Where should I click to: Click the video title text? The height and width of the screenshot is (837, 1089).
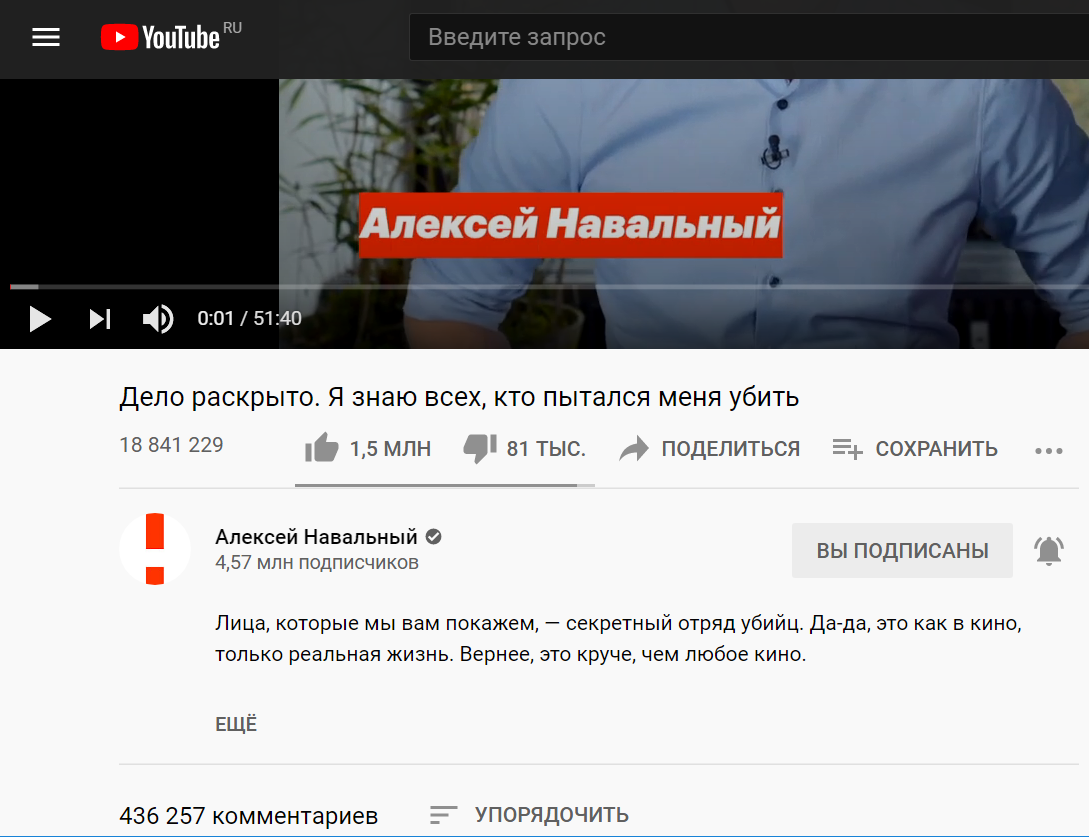tap(459, 397)
